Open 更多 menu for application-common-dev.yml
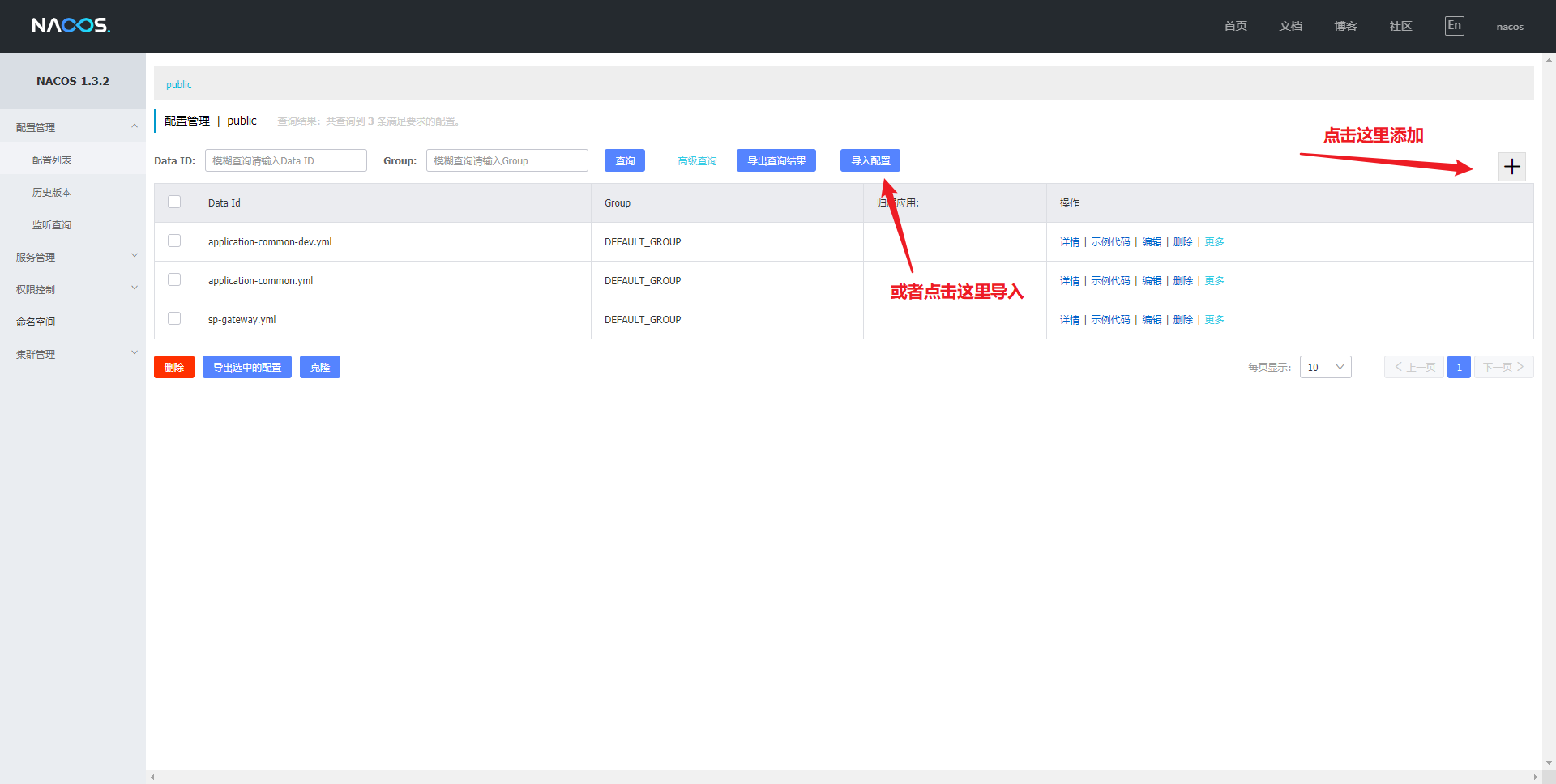Viewport: 1556px width, 784px height. point(1214,242)
